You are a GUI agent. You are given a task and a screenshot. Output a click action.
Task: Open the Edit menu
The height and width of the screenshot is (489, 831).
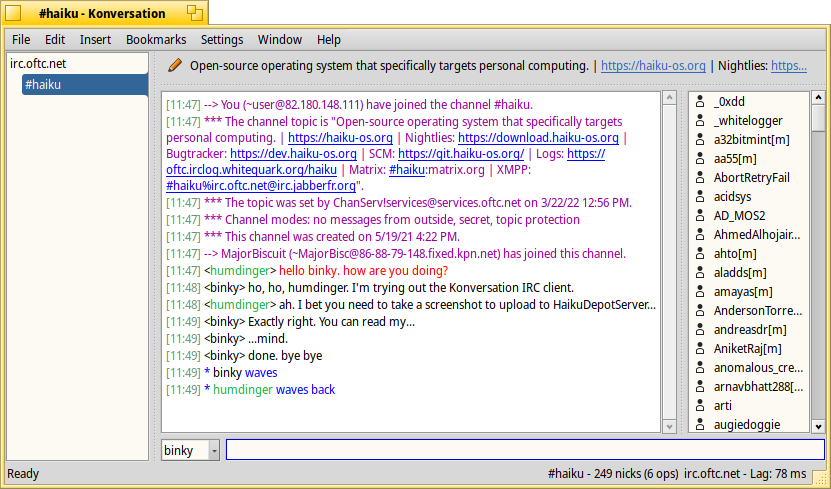[55, 40]
